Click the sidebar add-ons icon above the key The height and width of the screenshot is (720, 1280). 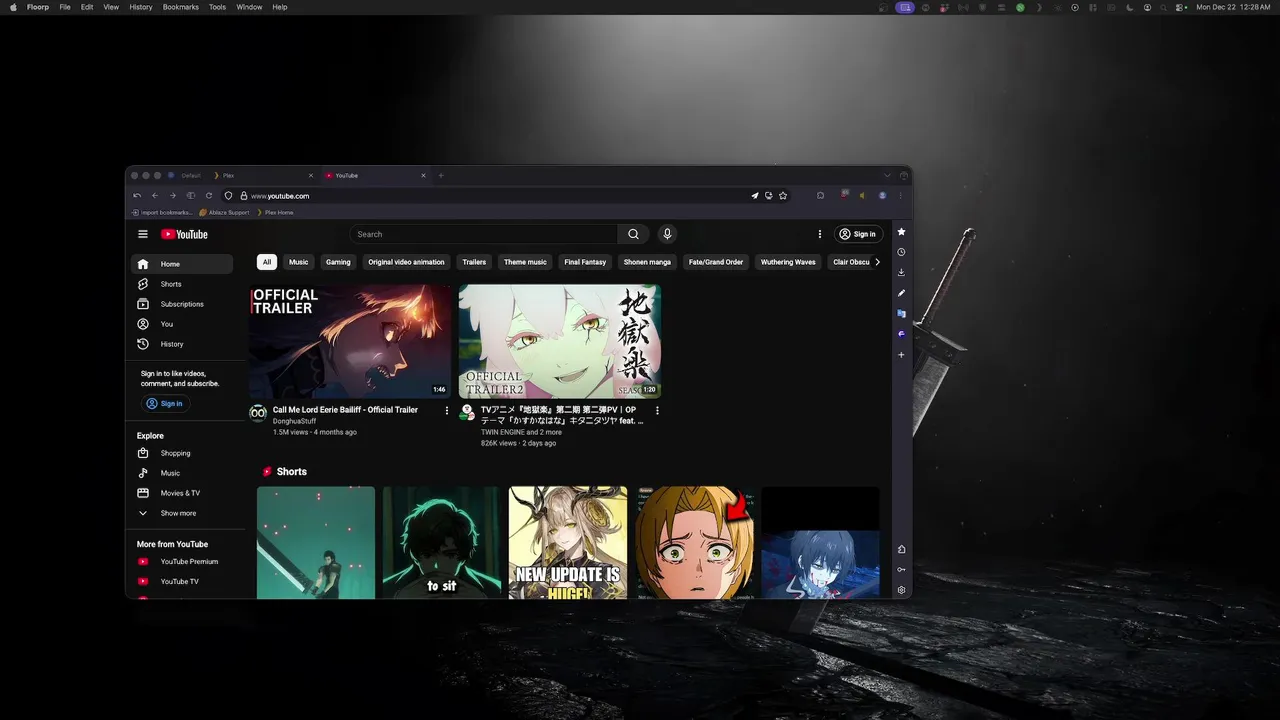click(901, 549)
